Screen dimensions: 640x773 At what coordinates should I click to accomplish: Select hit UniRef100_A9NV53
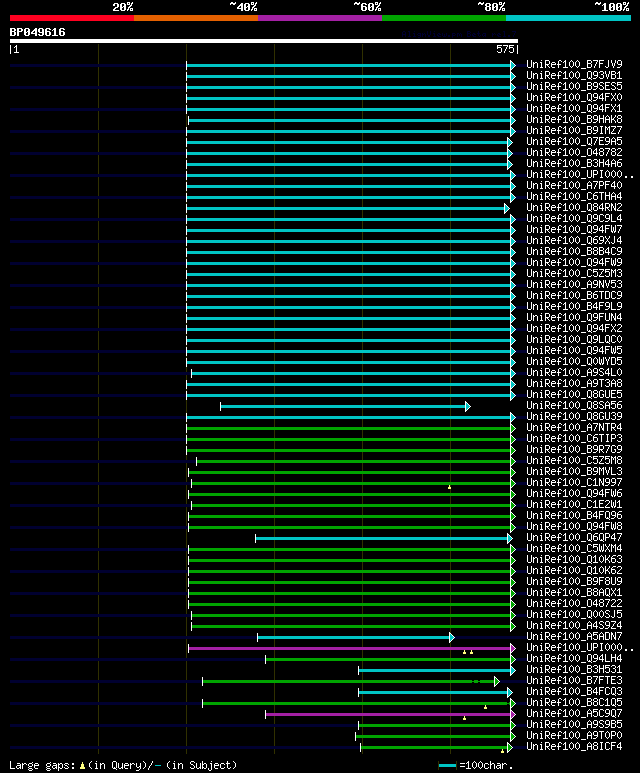coord(574,284)
